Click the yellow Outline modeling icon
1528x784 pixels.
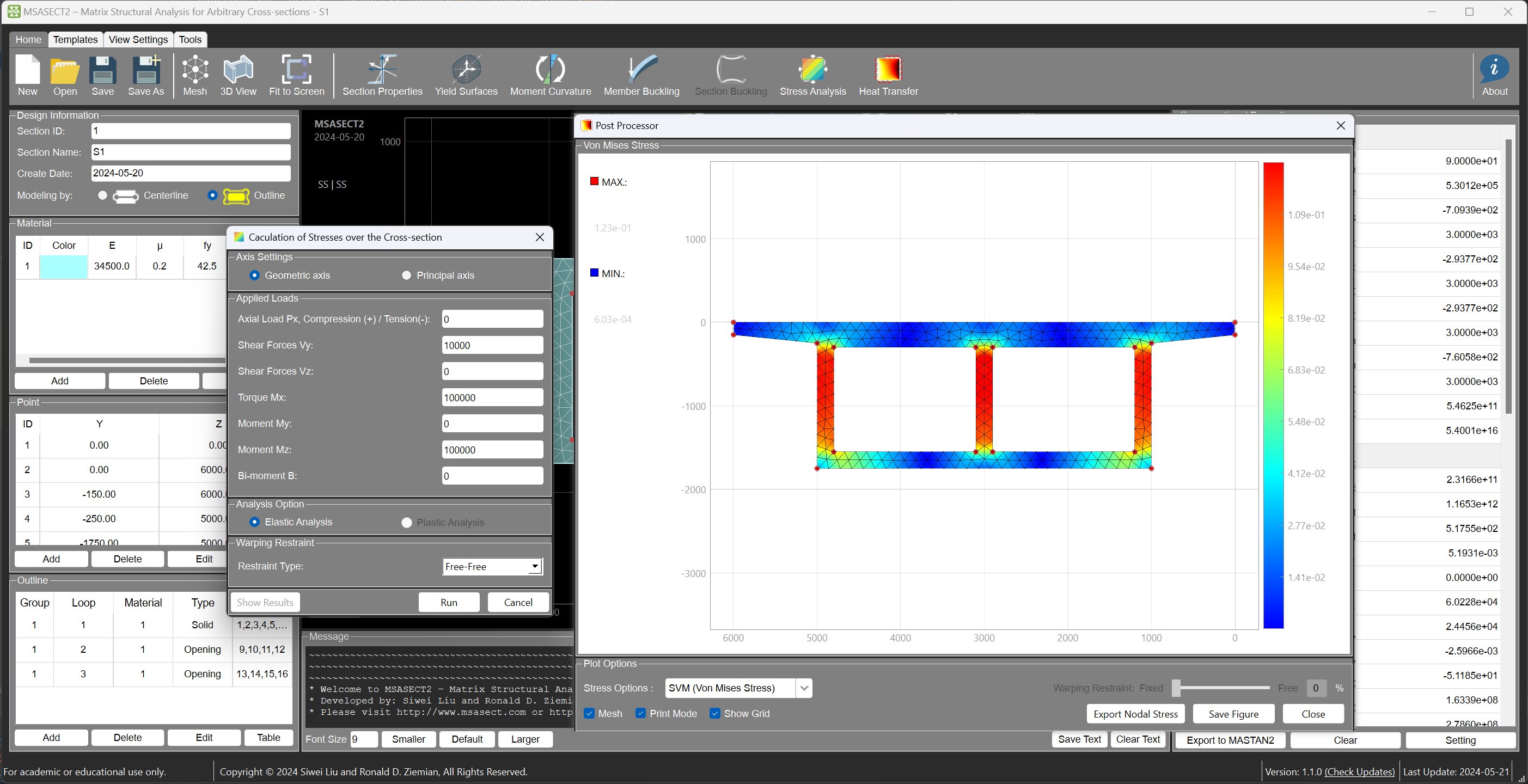click(x=236, y=197)
